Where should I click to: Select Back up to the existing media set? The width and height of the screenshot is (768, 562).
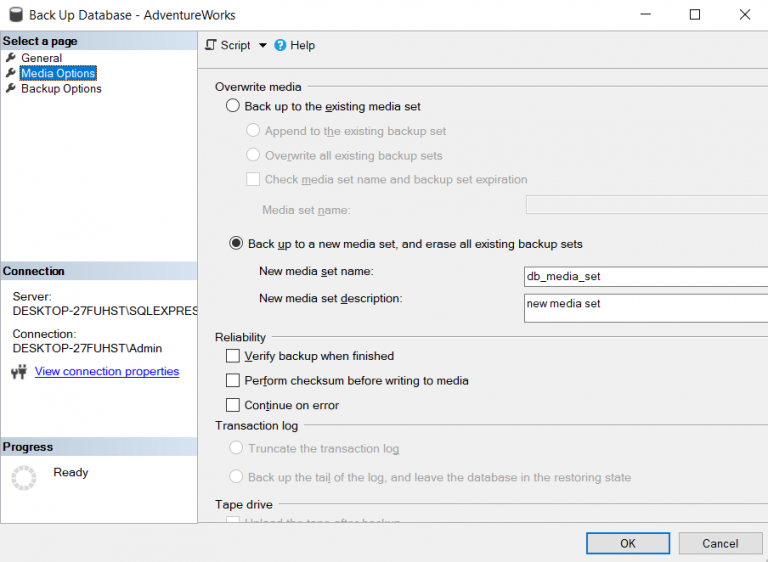pos(233,106)
